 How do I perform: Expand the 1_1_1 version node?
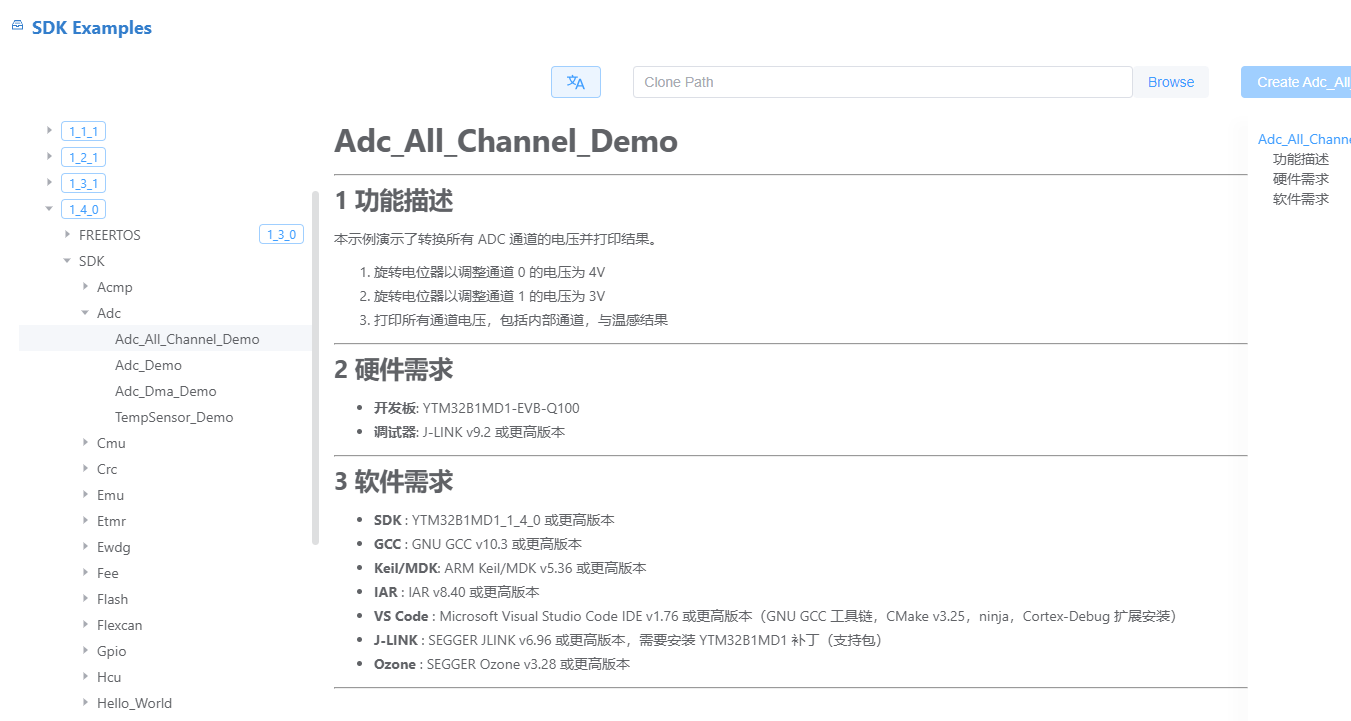click(x=49, y=131)
